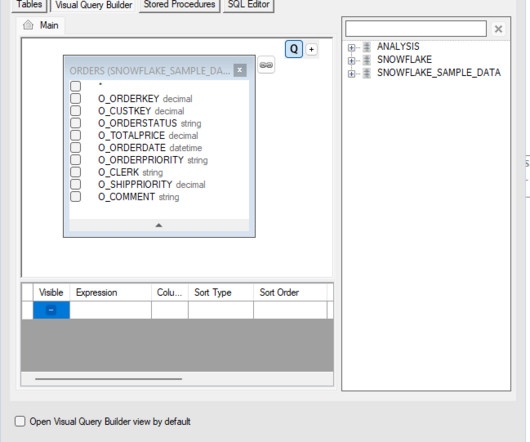This screenshot has width=530, height=442.
Task: Enable Open Visual Query Builder view by default
Action: point(20,421)
